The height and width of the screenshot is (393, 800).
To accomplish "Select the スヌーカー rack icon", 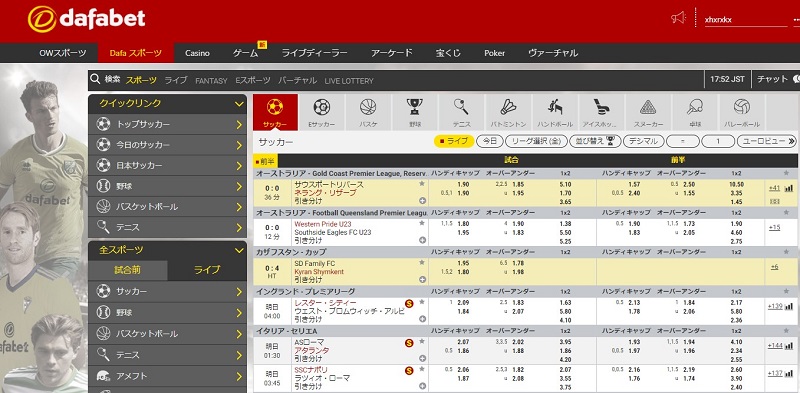I will tap(648, 112).
